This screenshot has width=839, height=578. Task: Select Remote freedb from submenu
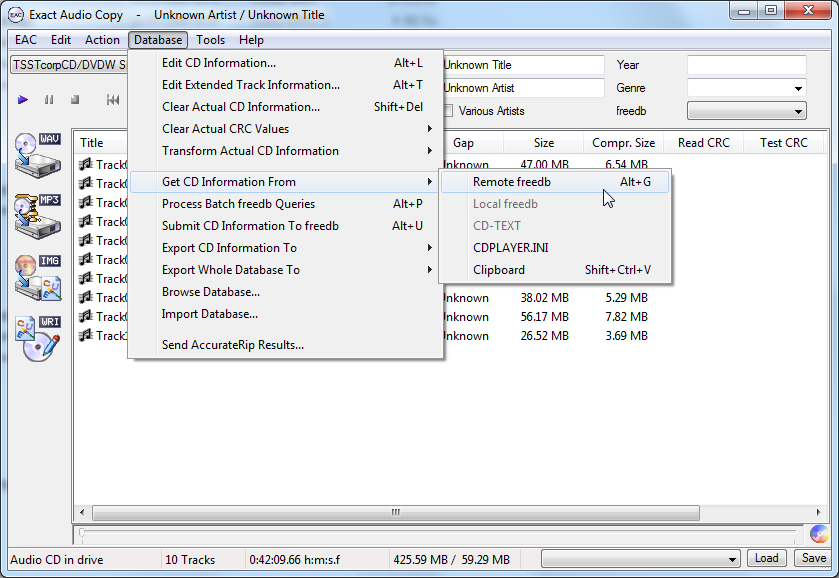pos(512,182)
